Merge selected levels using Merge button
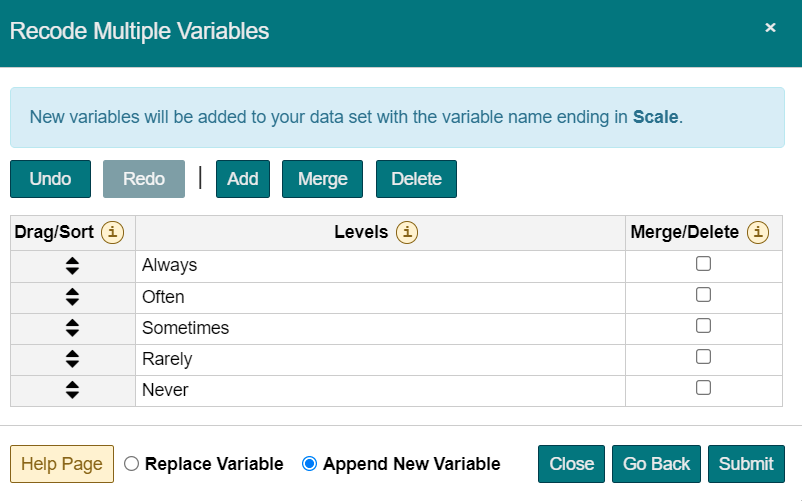Viewport: 802px width, 501px height. [322, 179]
